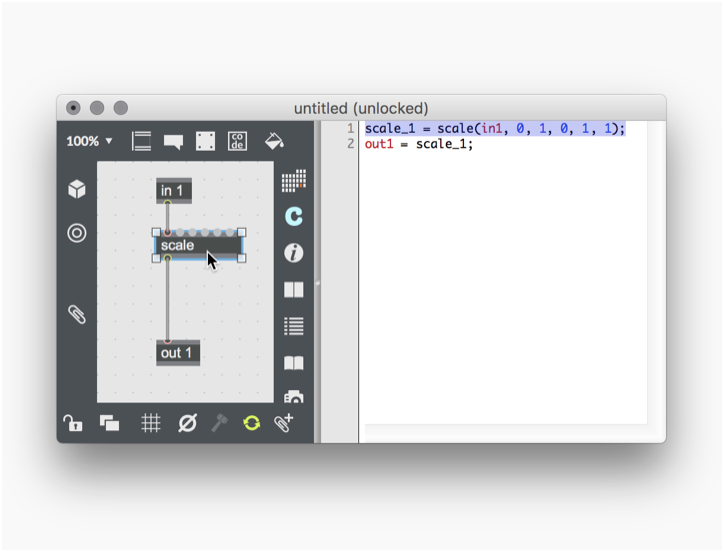724x552 pixels.
Task: Click the camera snapshot icon
Action: pos(294,397)
